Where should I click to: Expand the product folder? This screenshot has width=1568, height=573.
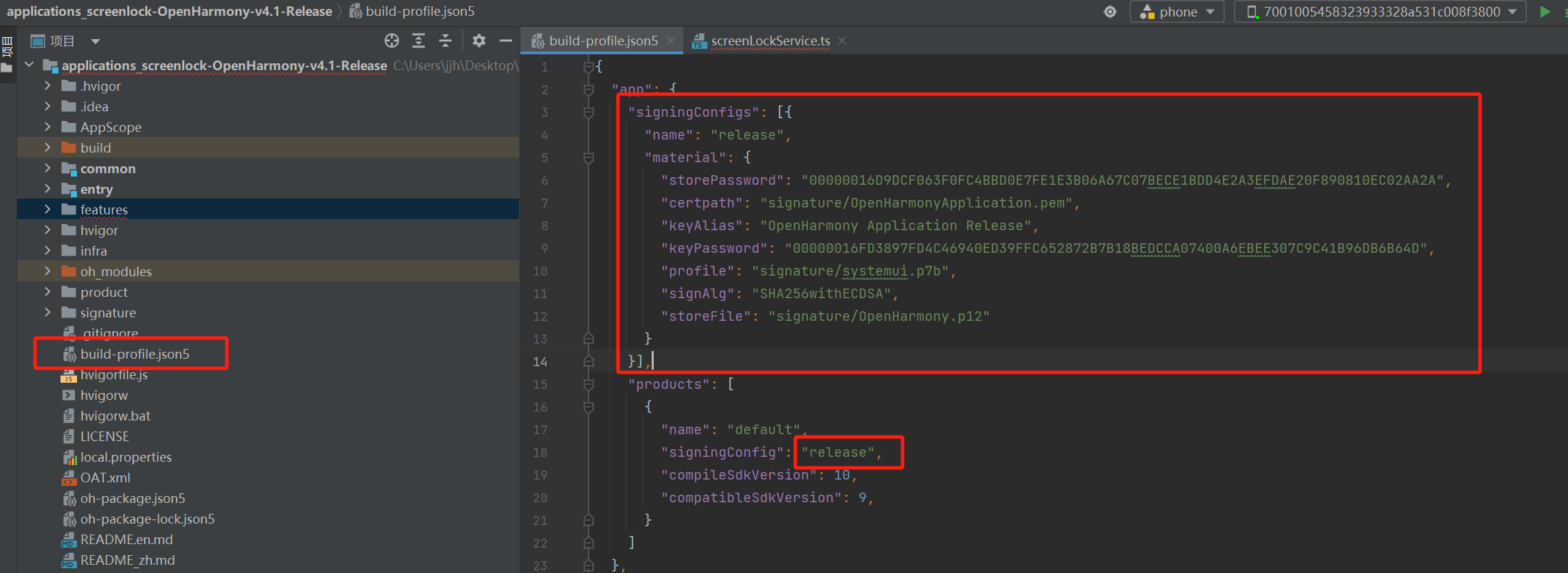pos(47,292)
